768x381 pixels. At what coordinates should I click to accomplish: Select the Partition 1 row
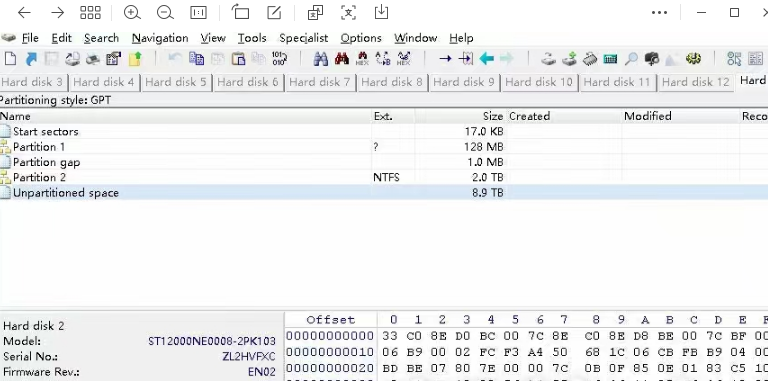(x=384, y=146)
